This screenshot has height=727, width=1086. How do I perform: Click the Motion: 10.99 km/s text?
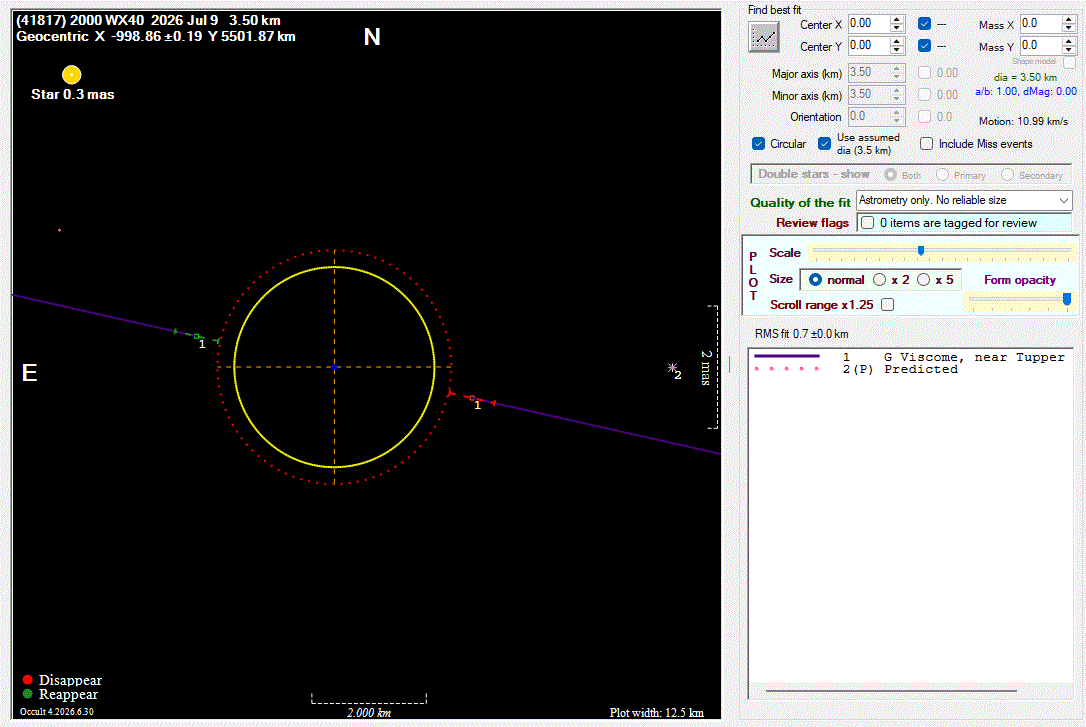[x=1023, y=121]
